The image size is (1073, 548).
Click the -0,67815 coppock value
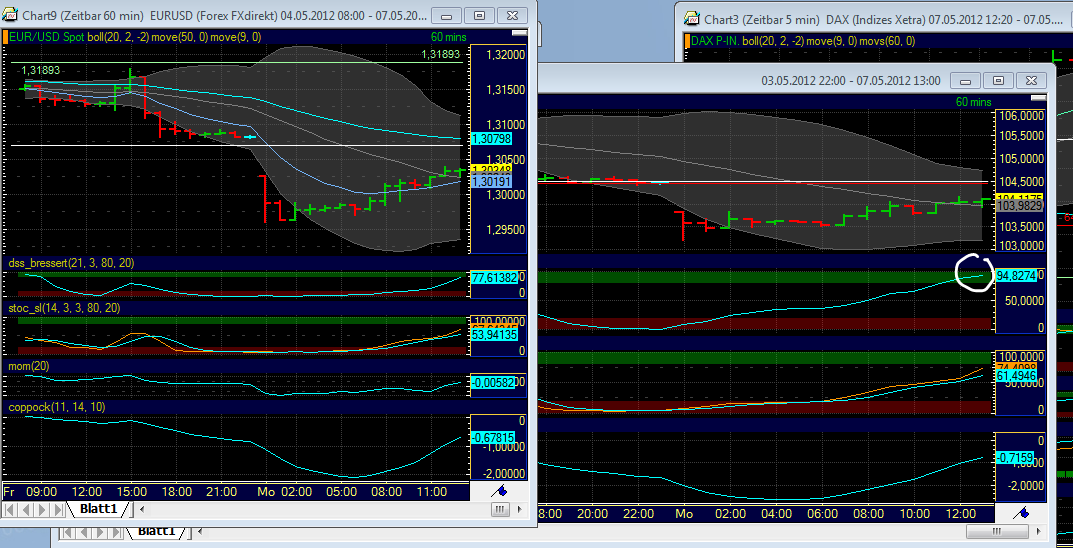tap(493, 437)
